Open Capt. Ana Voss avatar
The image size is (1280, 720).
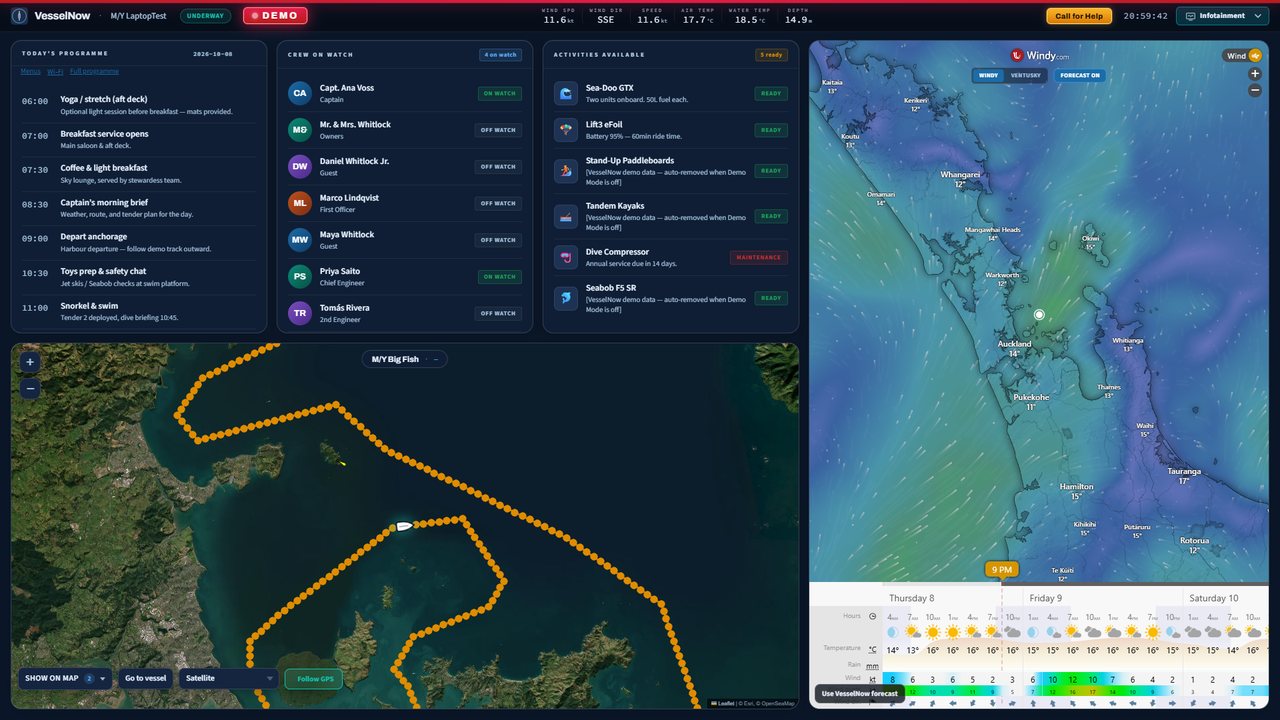tap(300, 93)
